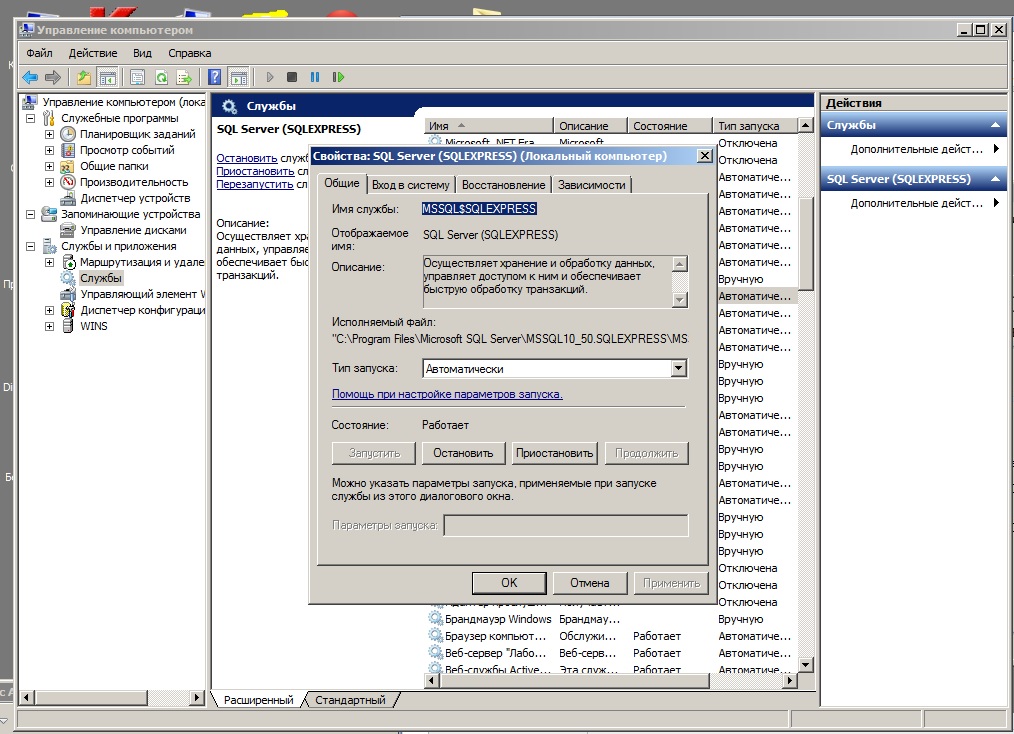The width and height of the screenshot is (1014, 734).
Task: Collapse the Службы и приложения tree node
Action: (x=30, y=246)
